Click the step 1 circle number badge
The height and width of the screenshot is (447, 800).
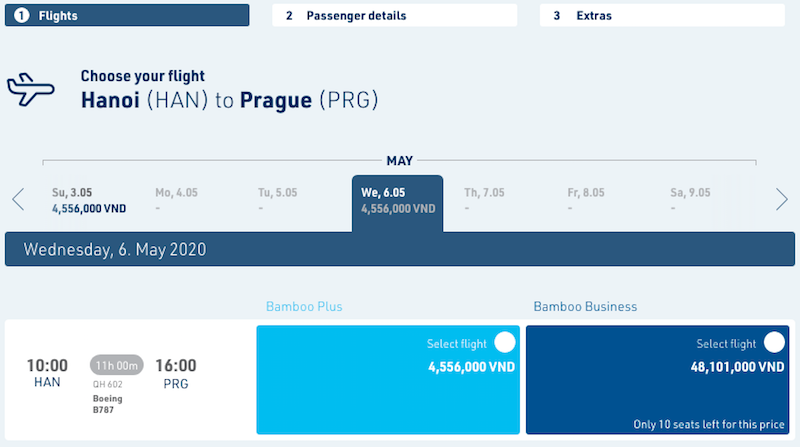(x=21, y=15)
